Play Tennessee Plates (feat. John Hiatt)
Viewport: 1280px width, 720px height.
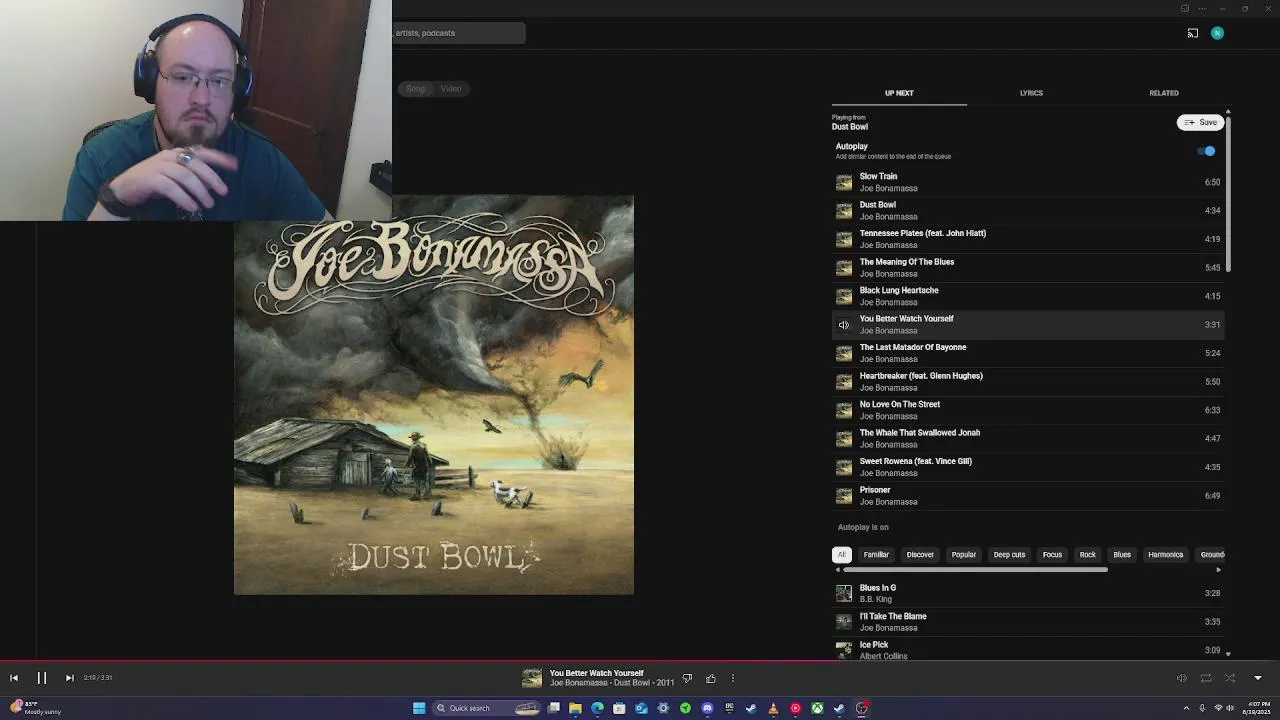coord(1028,239)
